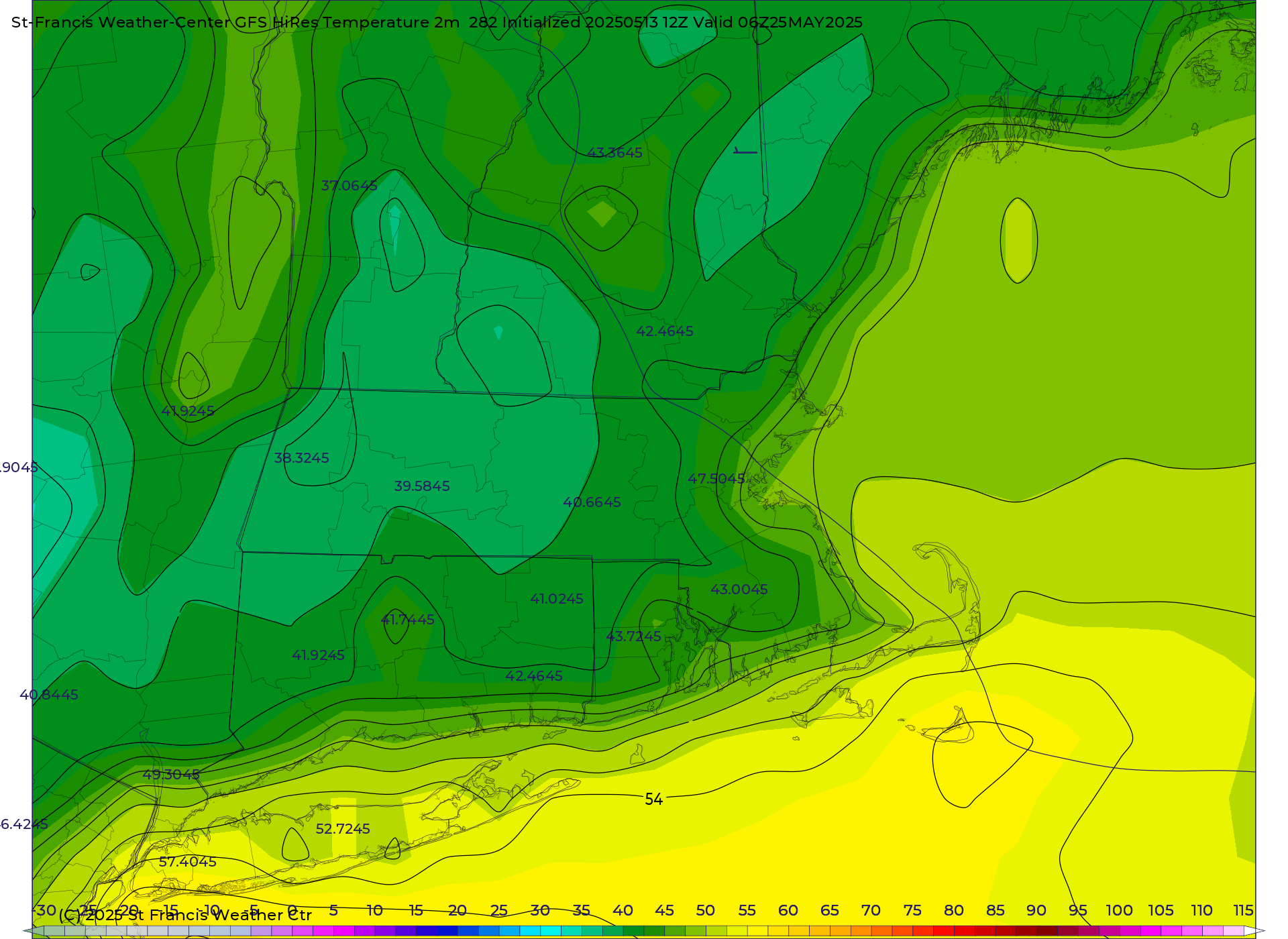Click the 100 label on the color scale
This screenshot has height=939, width=1288.
click(1120, 911)
